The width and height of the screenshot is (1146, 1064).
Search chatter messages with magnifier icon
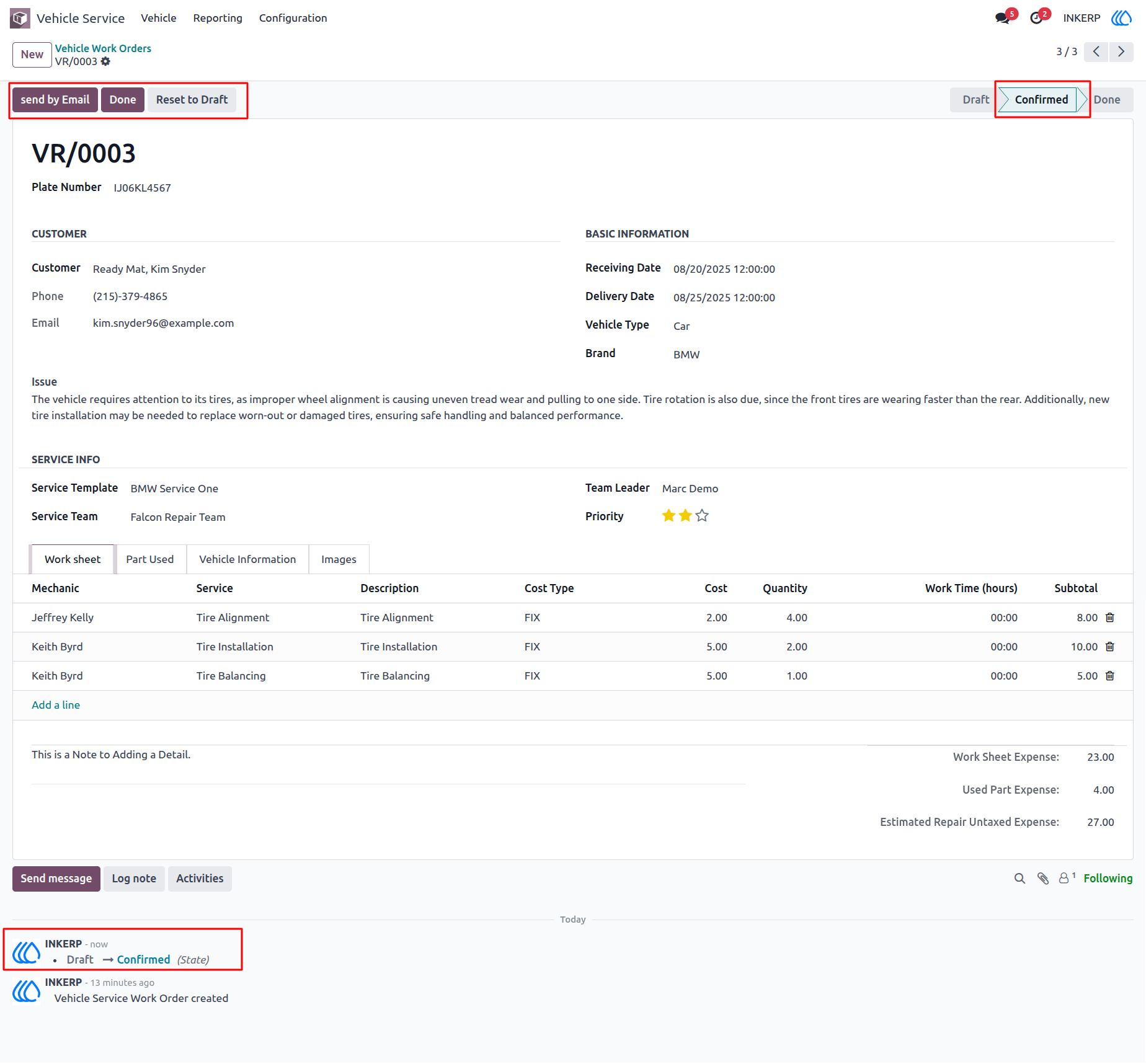point(1019,879)
